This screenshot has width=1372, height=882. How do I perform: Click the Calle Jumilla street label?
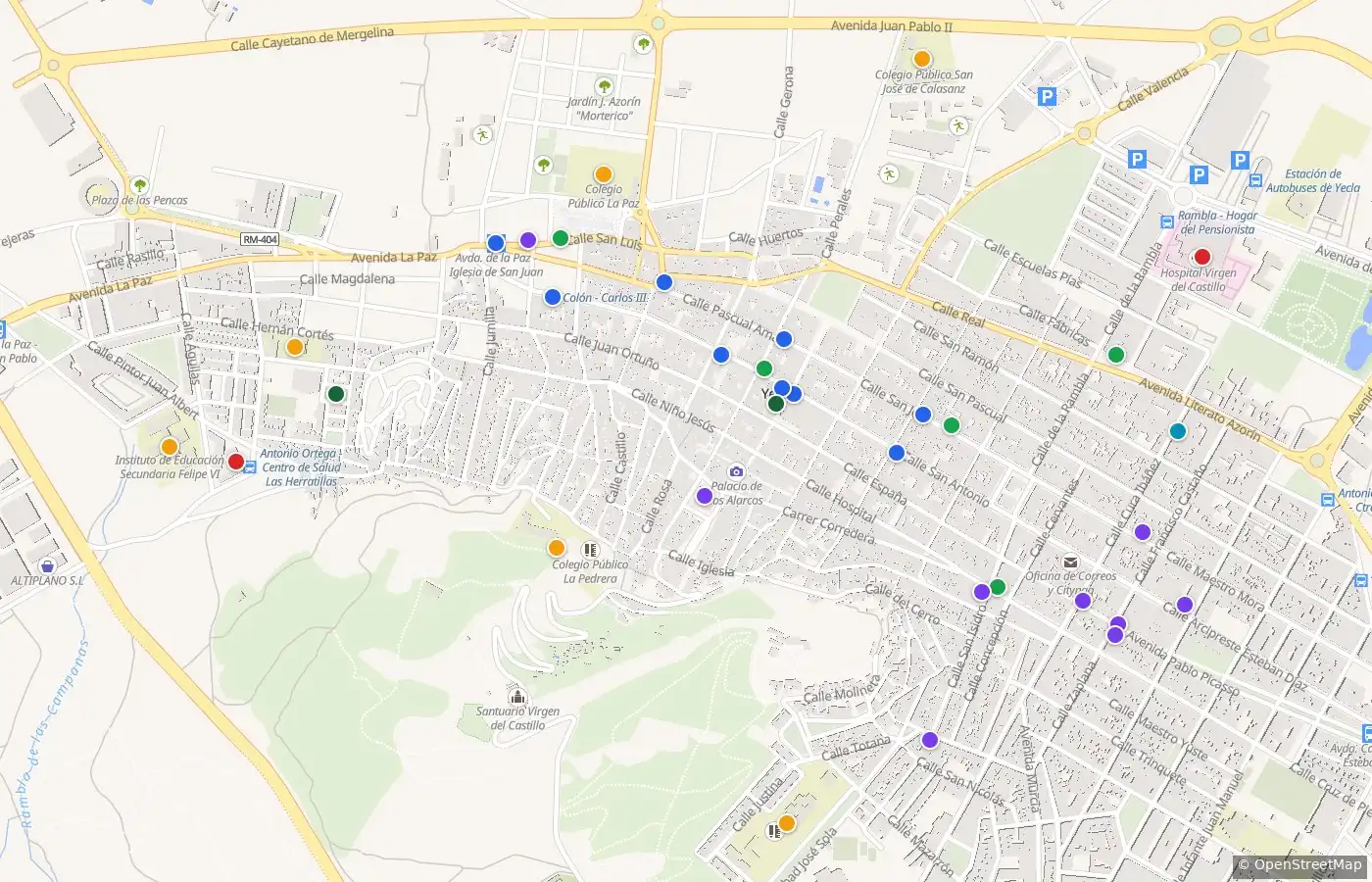coord(491,340)
